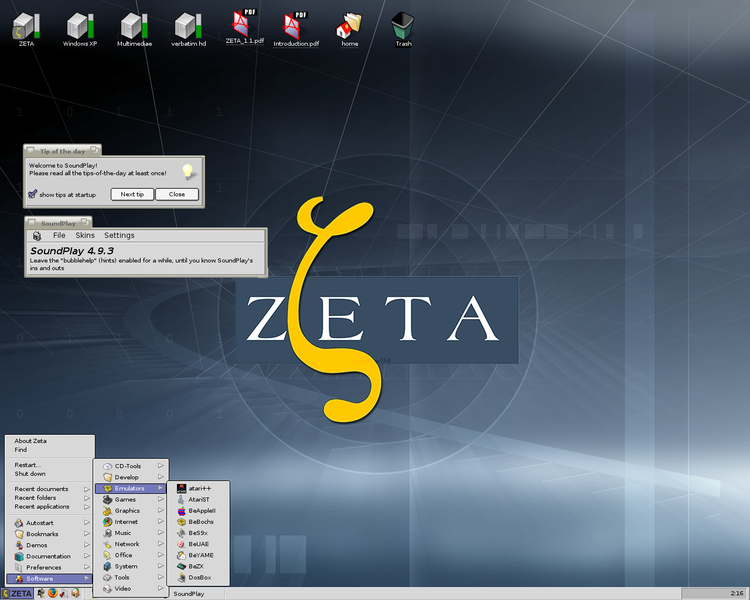Expand the Tools software category
750x600 pixels.
coord(131,578)
